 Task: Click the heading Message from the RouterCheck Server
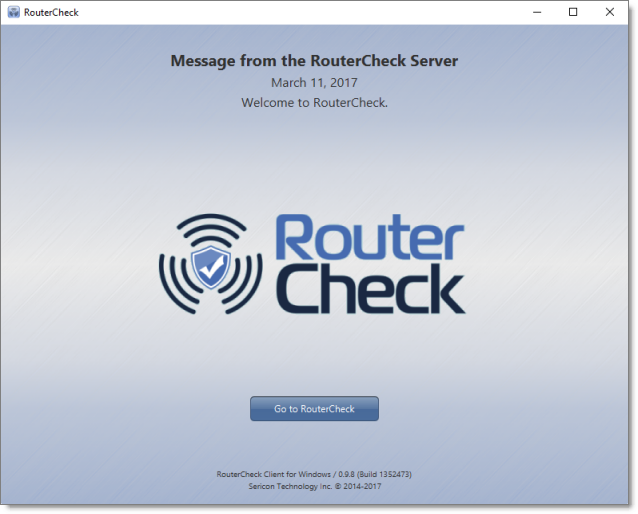click(314, 61)
